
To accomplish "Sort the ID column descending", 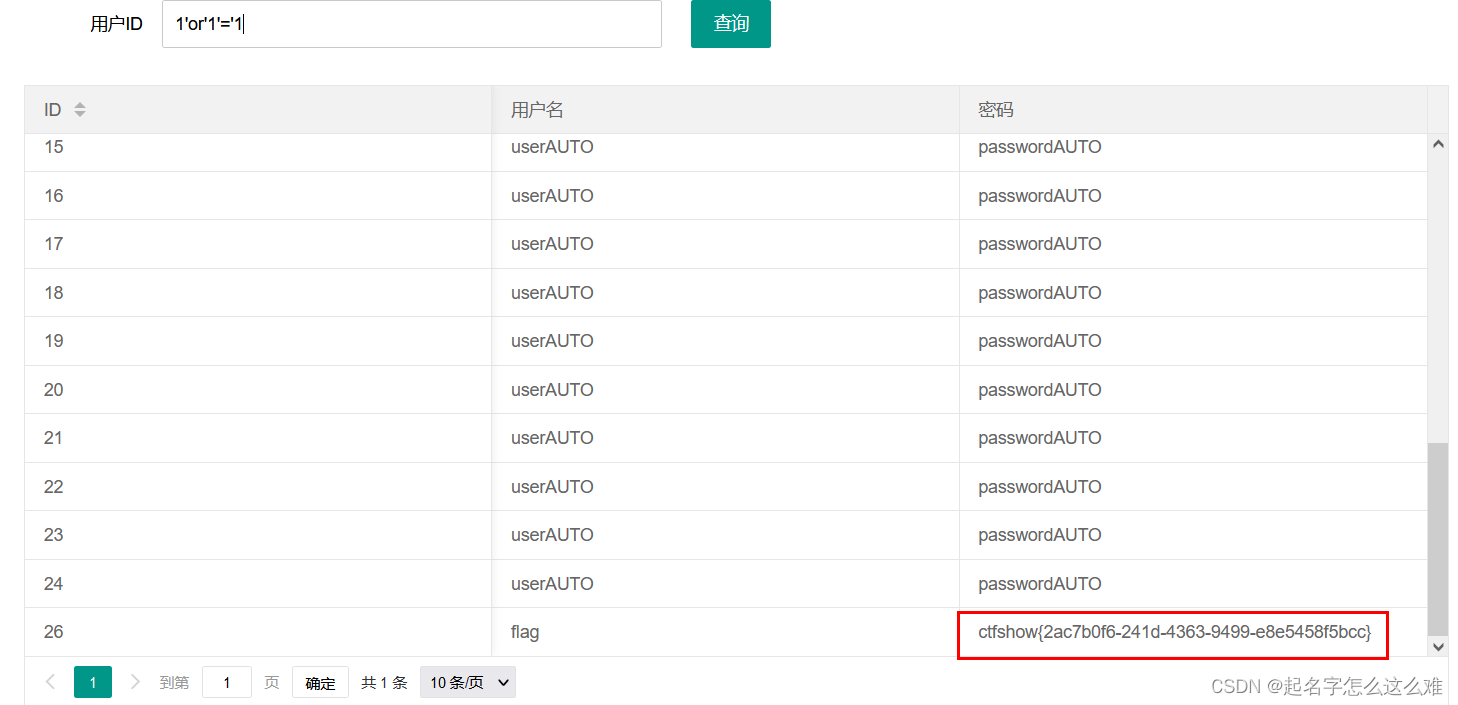I will click(x=79, y=113).
